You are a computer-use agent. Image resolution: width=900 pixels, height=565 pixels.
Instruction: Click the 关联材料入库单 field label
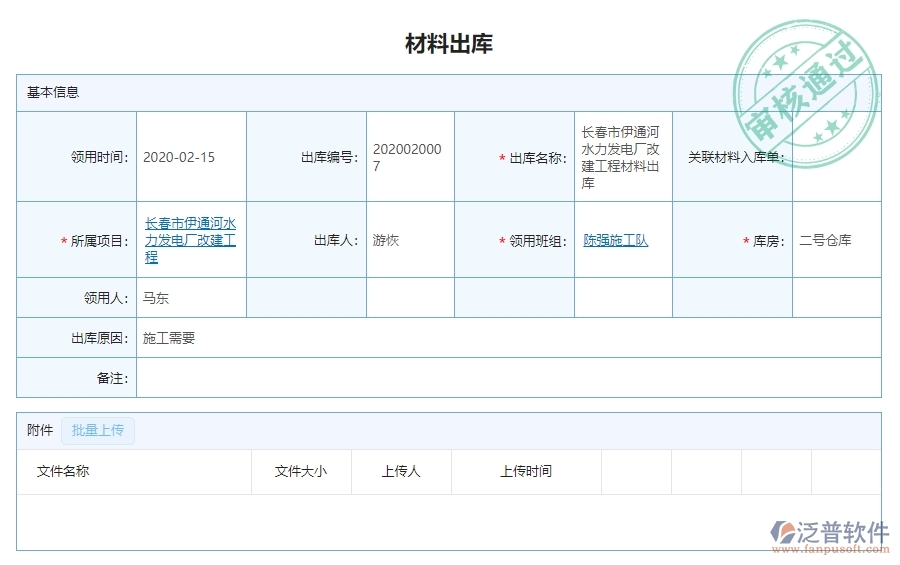[x=736, y=157]
